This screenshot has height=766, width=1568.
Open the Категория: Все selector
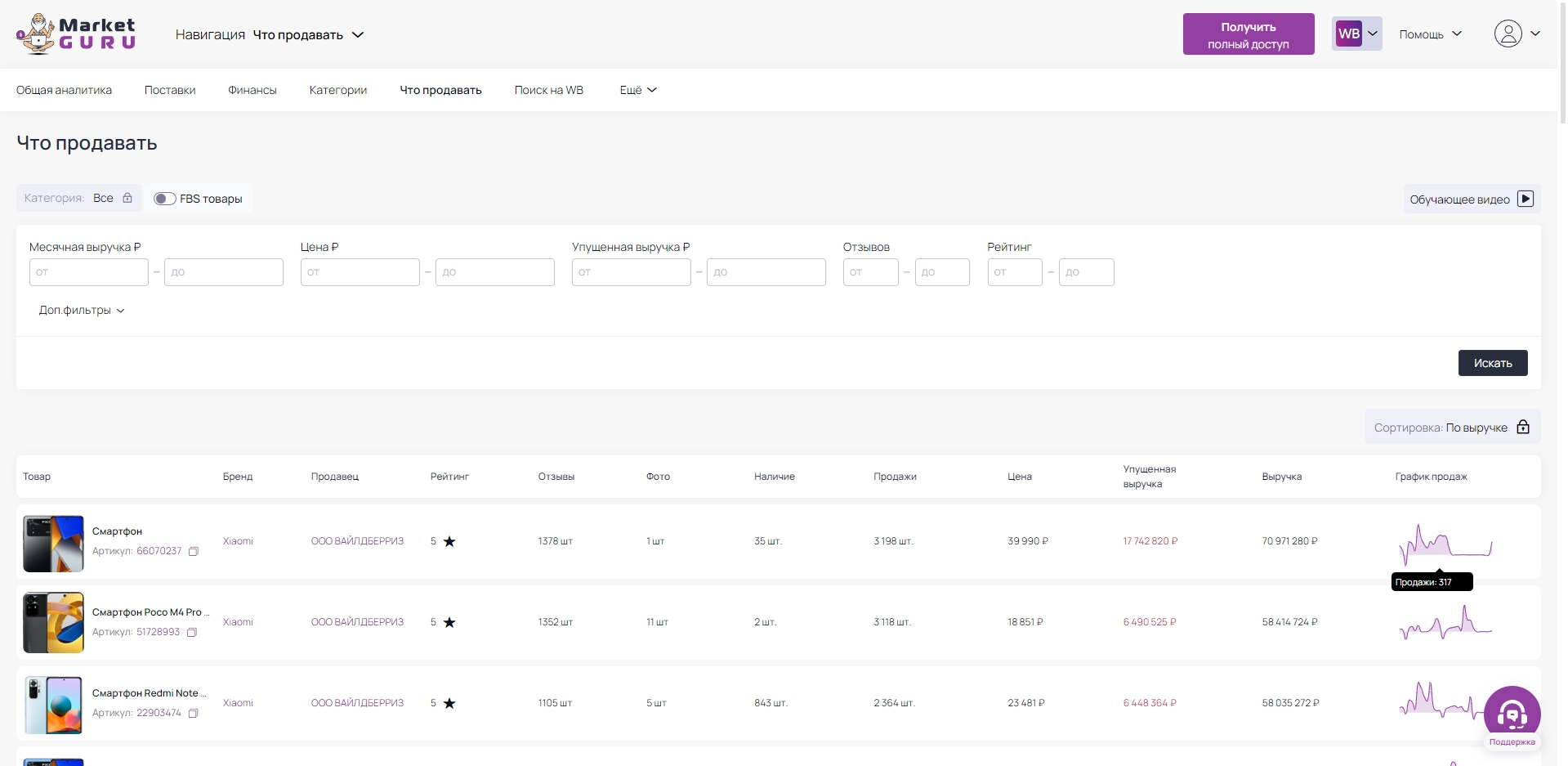point(78,198)
